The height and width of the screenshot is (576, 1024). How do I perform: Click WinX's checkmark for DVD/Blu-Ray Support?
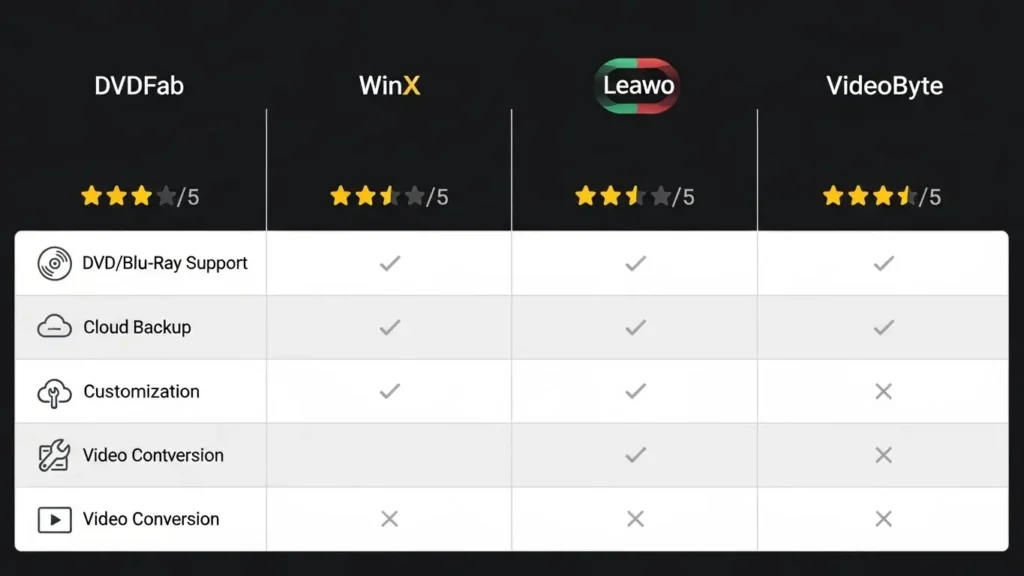[x=389, y=263]
